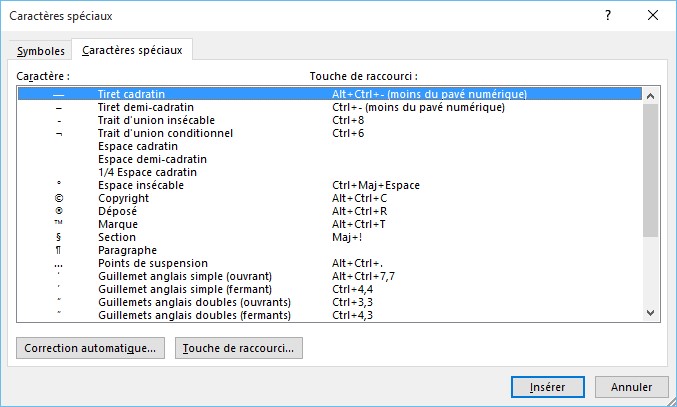Select the Paragraphe ¶ symbol row

click(x=127, y=250)
